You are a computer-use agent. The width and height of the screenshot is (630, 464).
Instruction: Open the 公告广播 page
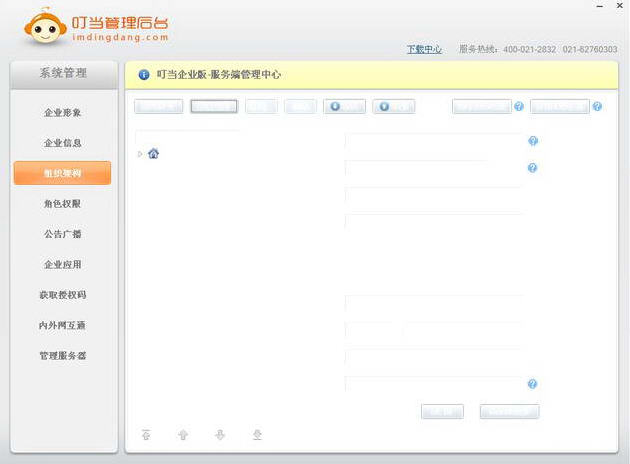pyautogui.click(x=62, y=234)
